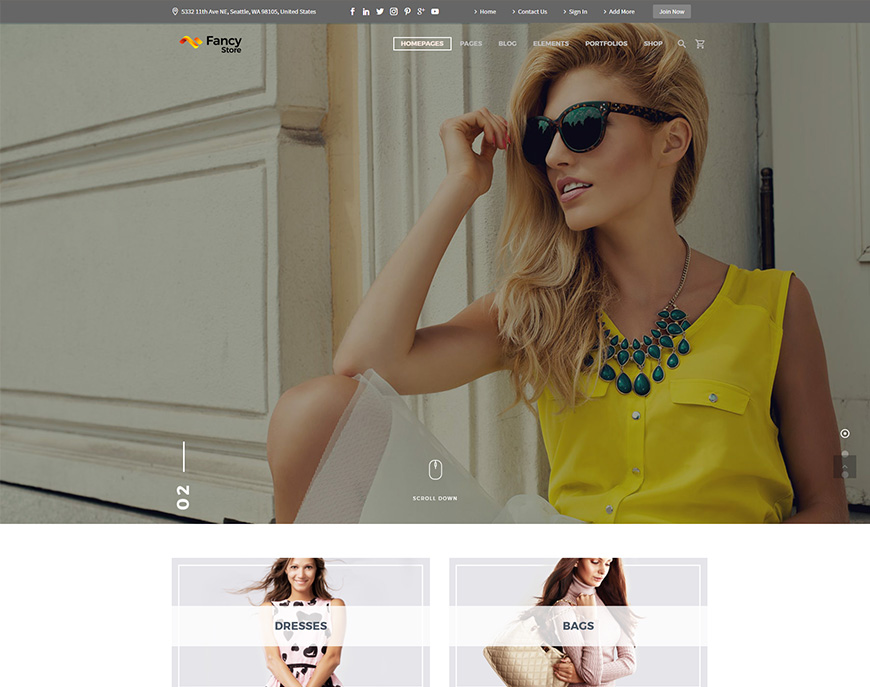Open the search magnifier in the navbar
Screen dimensions: 870x687
point(681,44)
